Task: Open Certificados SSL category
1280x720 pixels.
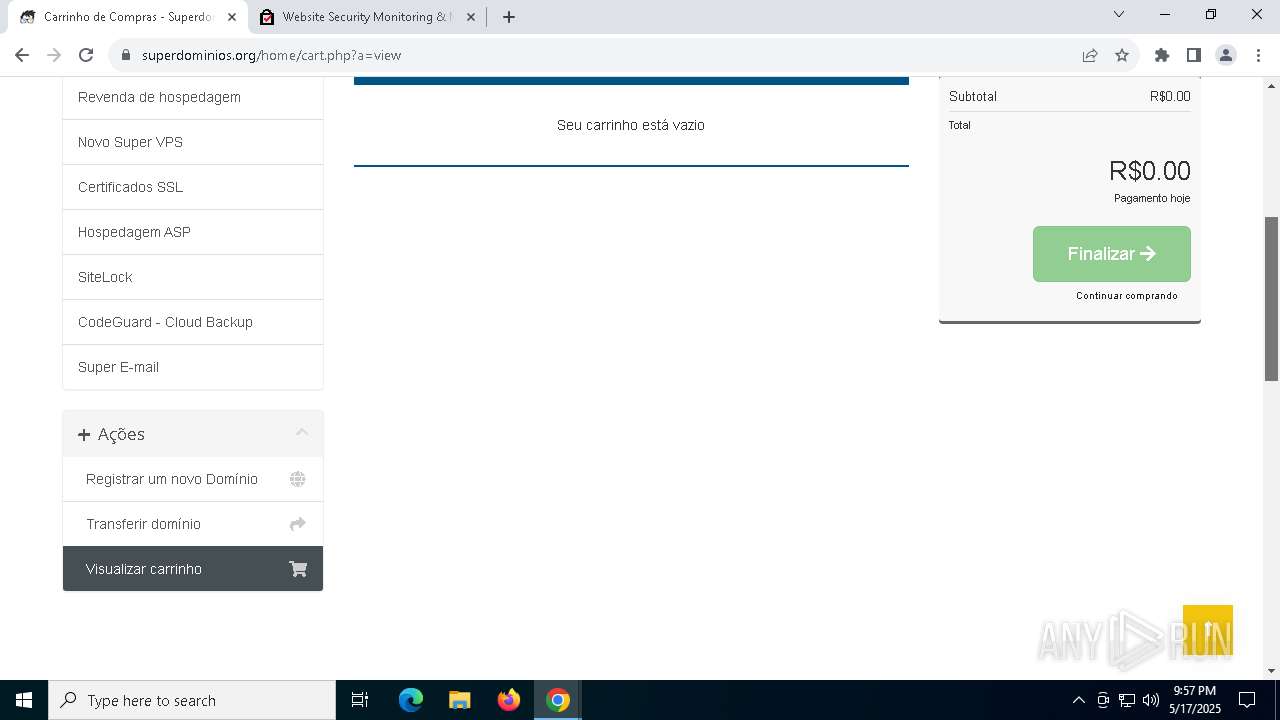Action: (193, 187)
